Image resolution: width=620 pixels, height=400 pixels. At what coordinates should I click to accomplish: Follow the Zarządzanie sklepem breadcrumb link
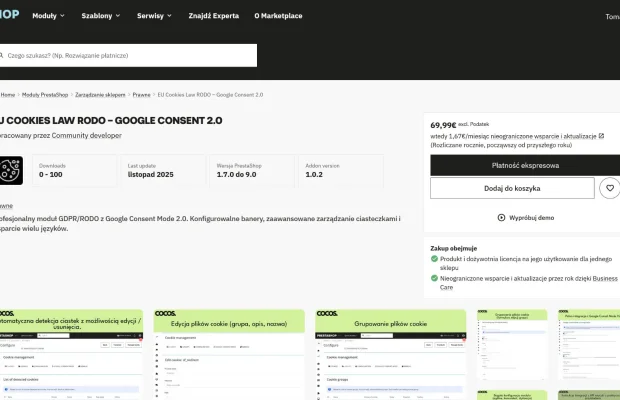click(x=100, y=95)
